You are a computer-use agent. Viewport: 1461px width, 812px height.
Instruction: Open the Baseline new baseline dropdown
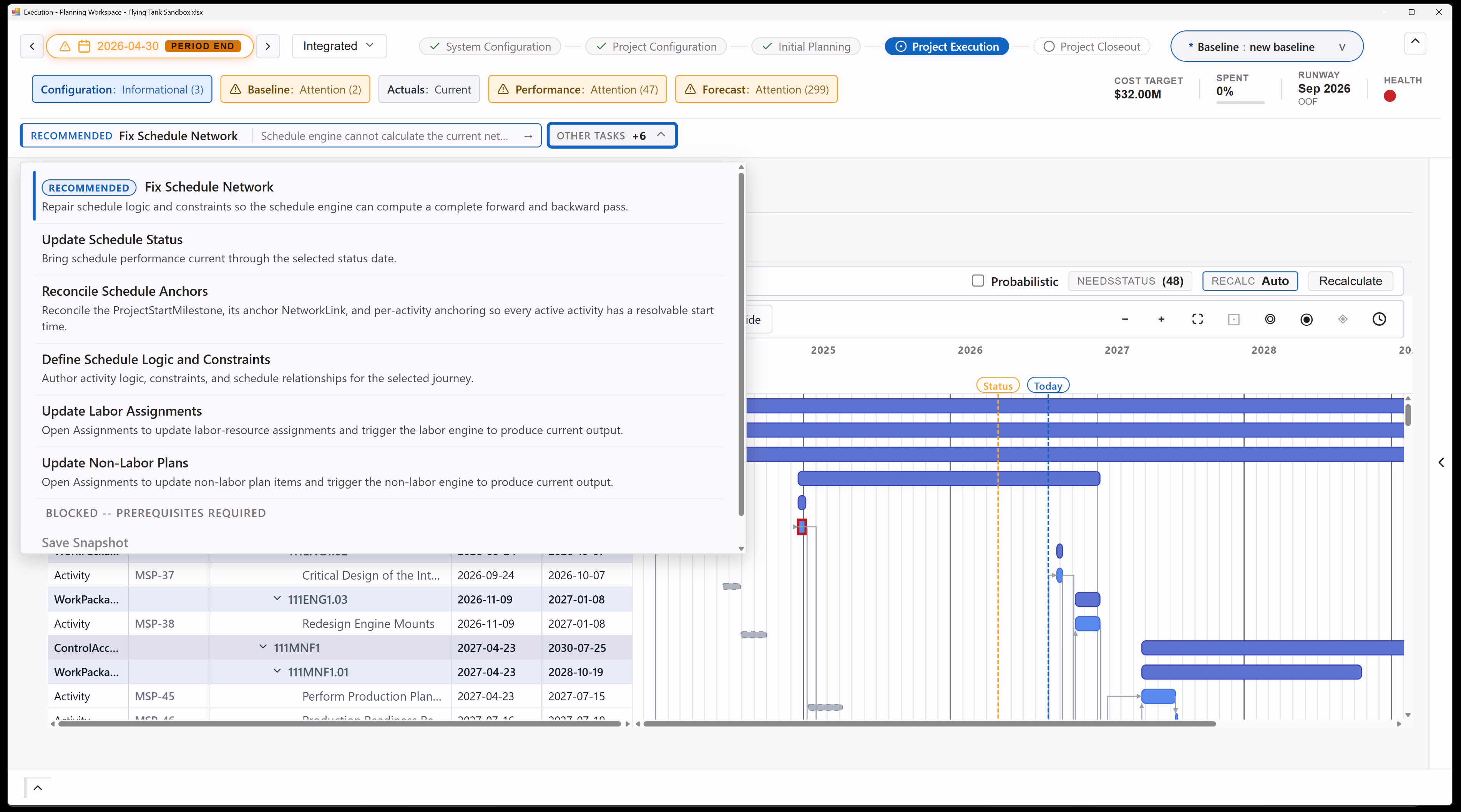click(x=1267, y=46)
